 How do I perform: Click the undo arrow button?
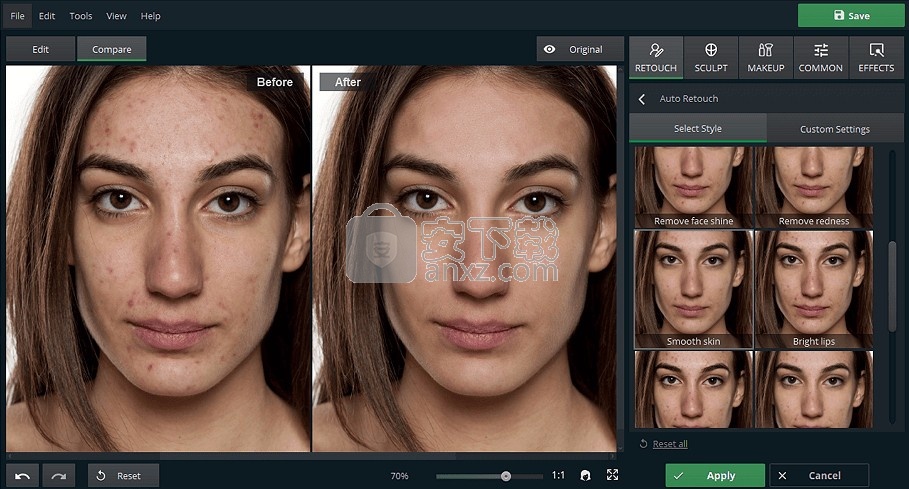tap(23, 476)
